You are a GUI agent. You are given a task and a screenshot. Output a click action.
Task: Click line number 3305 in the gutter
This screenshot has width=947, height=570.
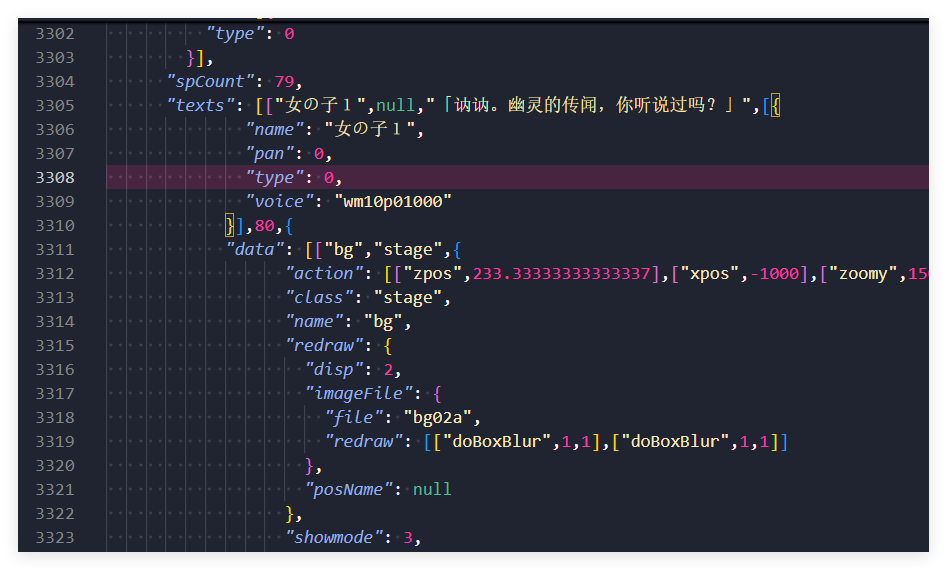point(54,106)
